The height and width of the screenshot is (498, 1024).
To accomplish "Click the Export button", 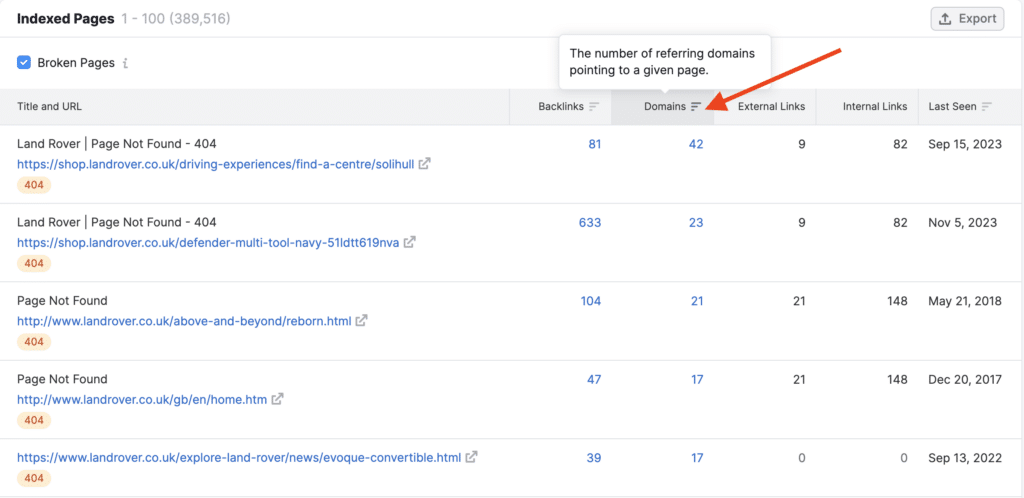I will coord(967,19).
